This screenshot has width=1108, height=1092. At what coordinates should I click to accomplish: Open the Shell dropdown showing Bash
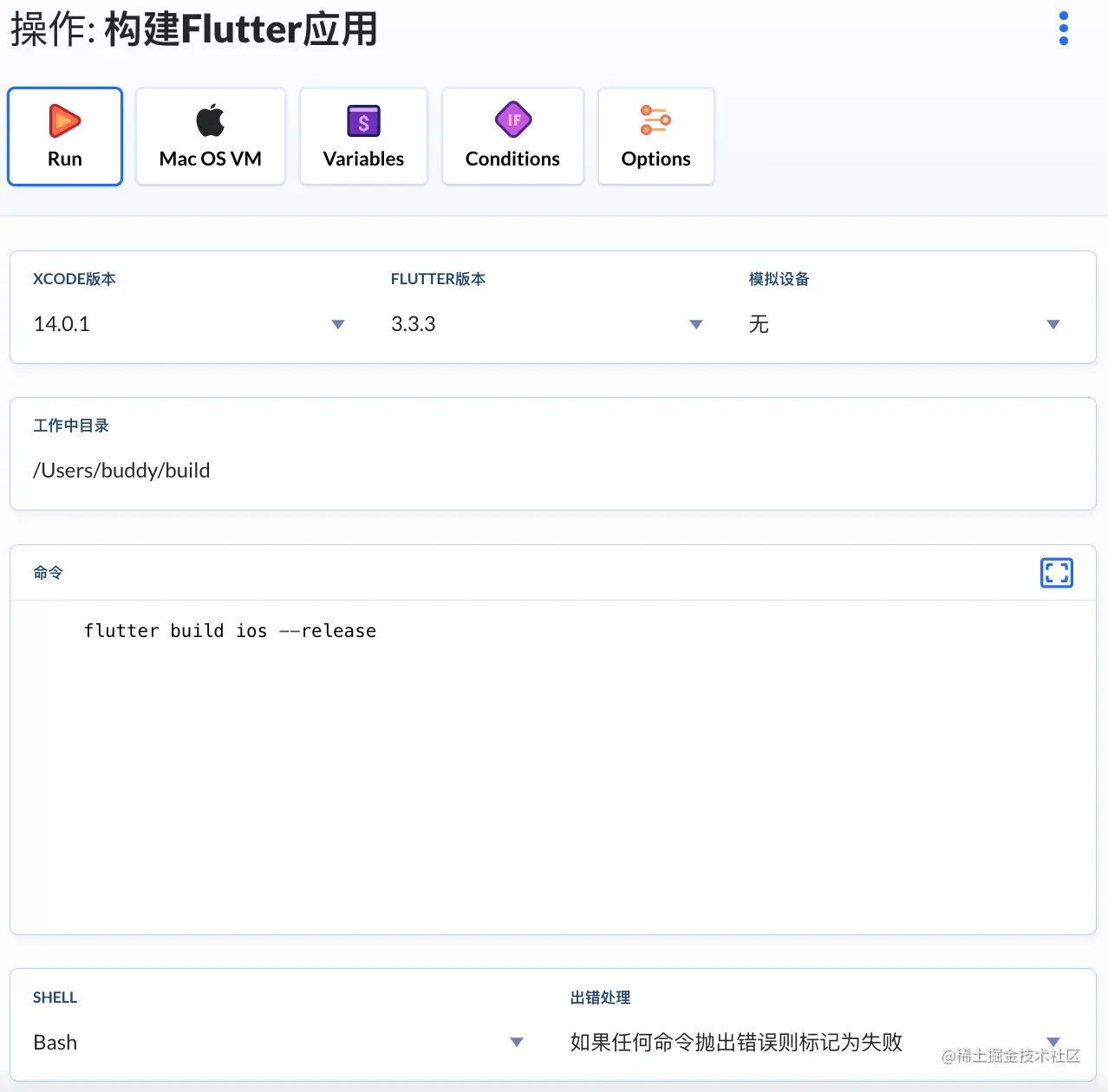(278, 1043)
